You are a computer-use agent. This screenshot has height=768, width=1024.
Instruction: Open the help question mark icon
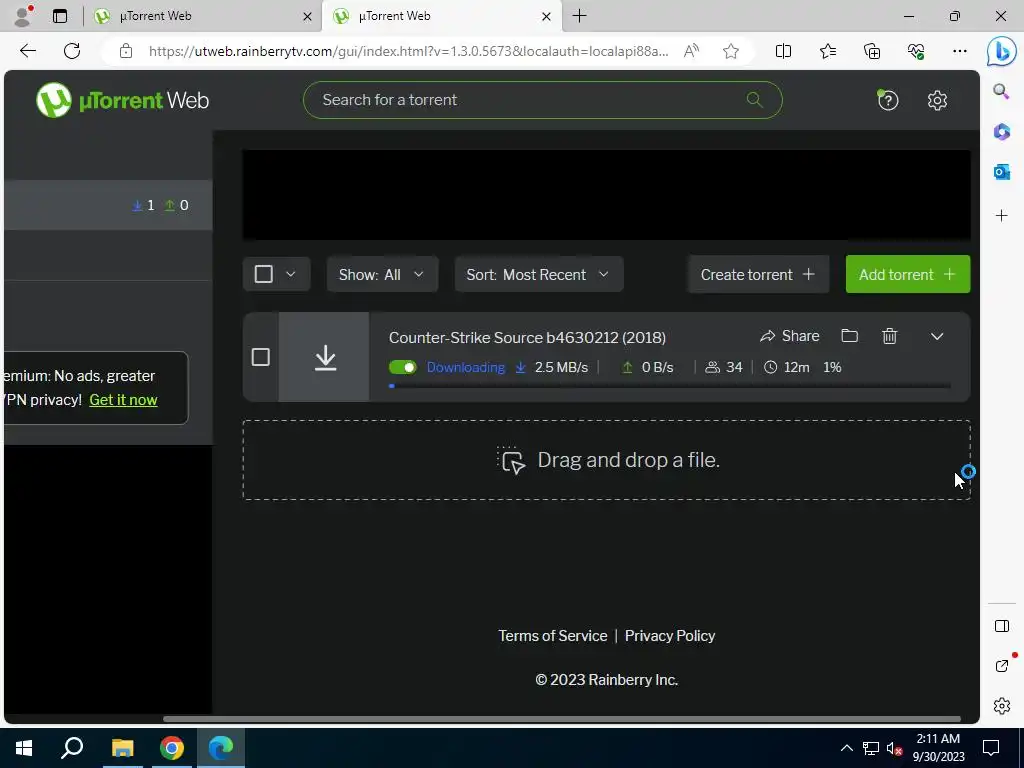coord(888,100)
